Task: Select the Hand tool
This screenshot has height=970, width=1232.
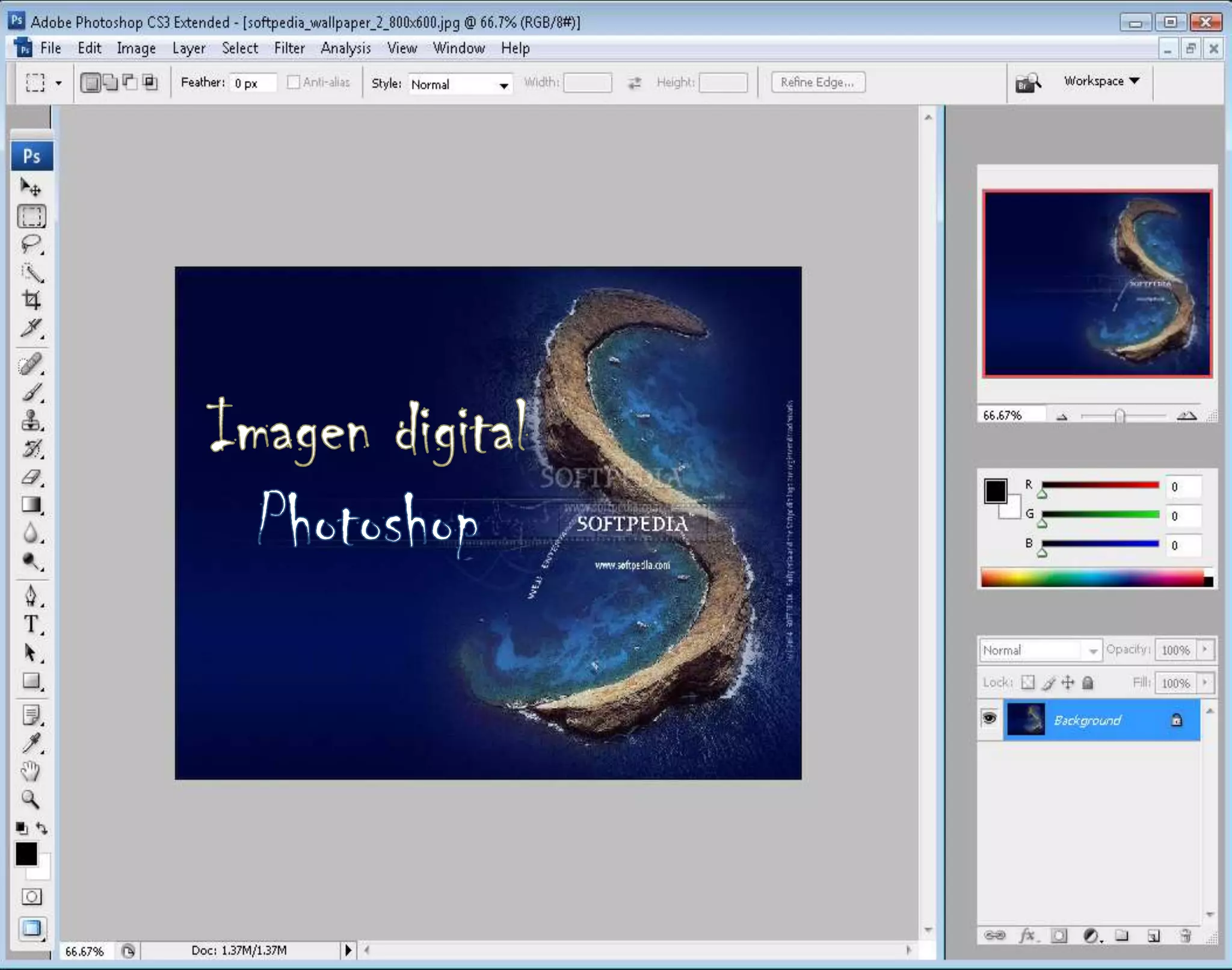Action: (31, 771)
